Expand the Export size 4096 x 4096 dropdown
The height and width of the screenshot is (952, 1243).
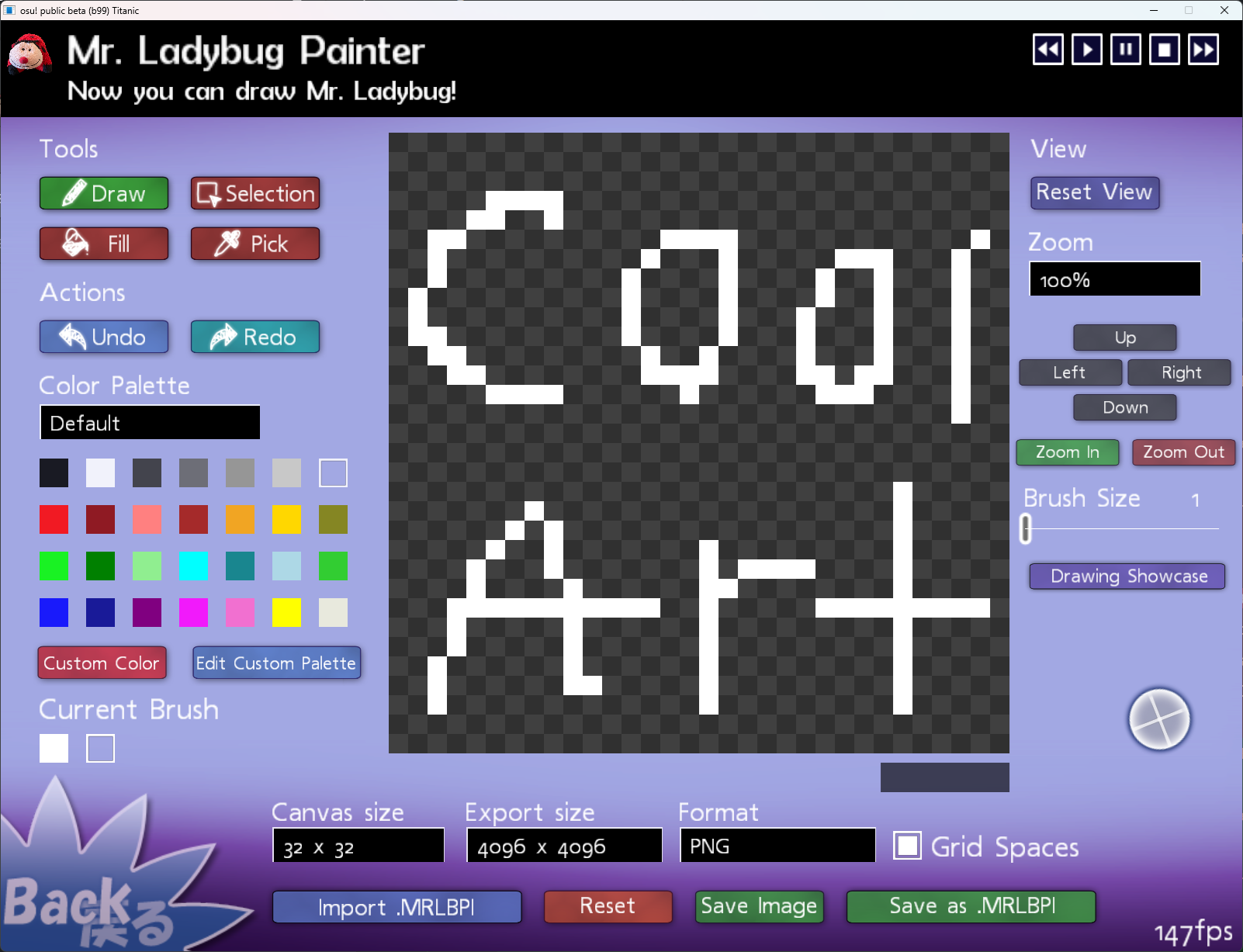pos(563,846)
